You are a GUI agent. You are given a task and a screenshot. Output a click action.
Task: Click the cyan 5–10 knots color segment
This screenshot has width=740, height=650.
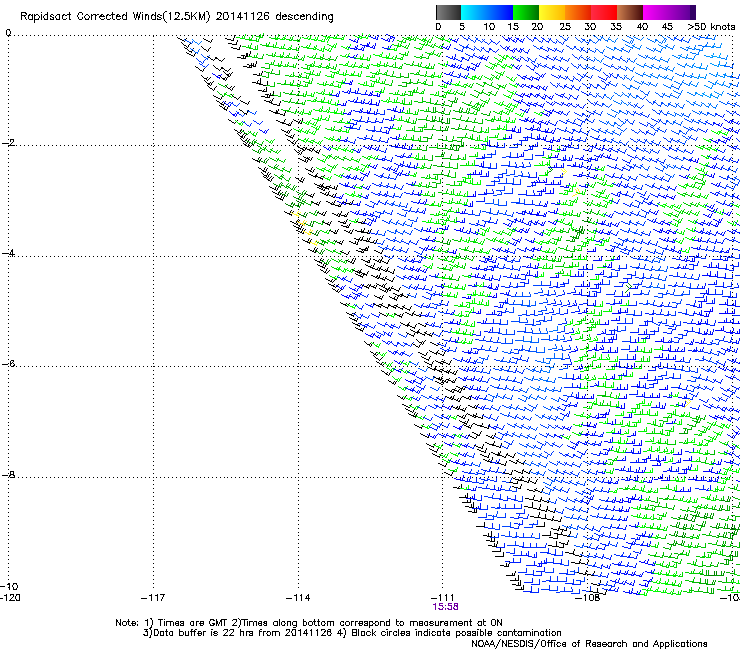[x=474, y=12]
